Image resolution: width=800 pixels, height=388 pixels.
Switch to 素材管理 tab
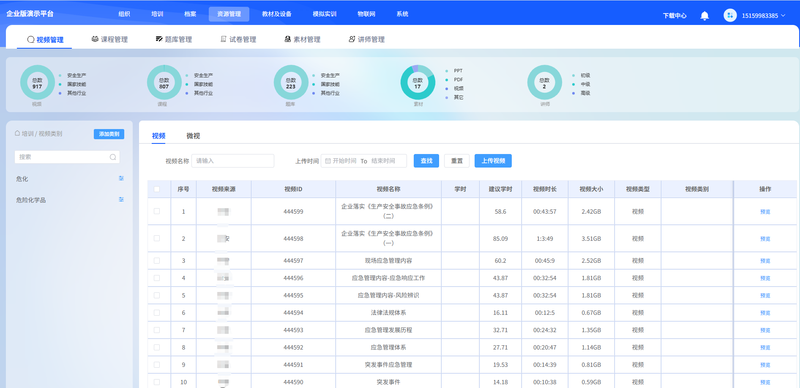pyautogui.click(x=303, y=39)
